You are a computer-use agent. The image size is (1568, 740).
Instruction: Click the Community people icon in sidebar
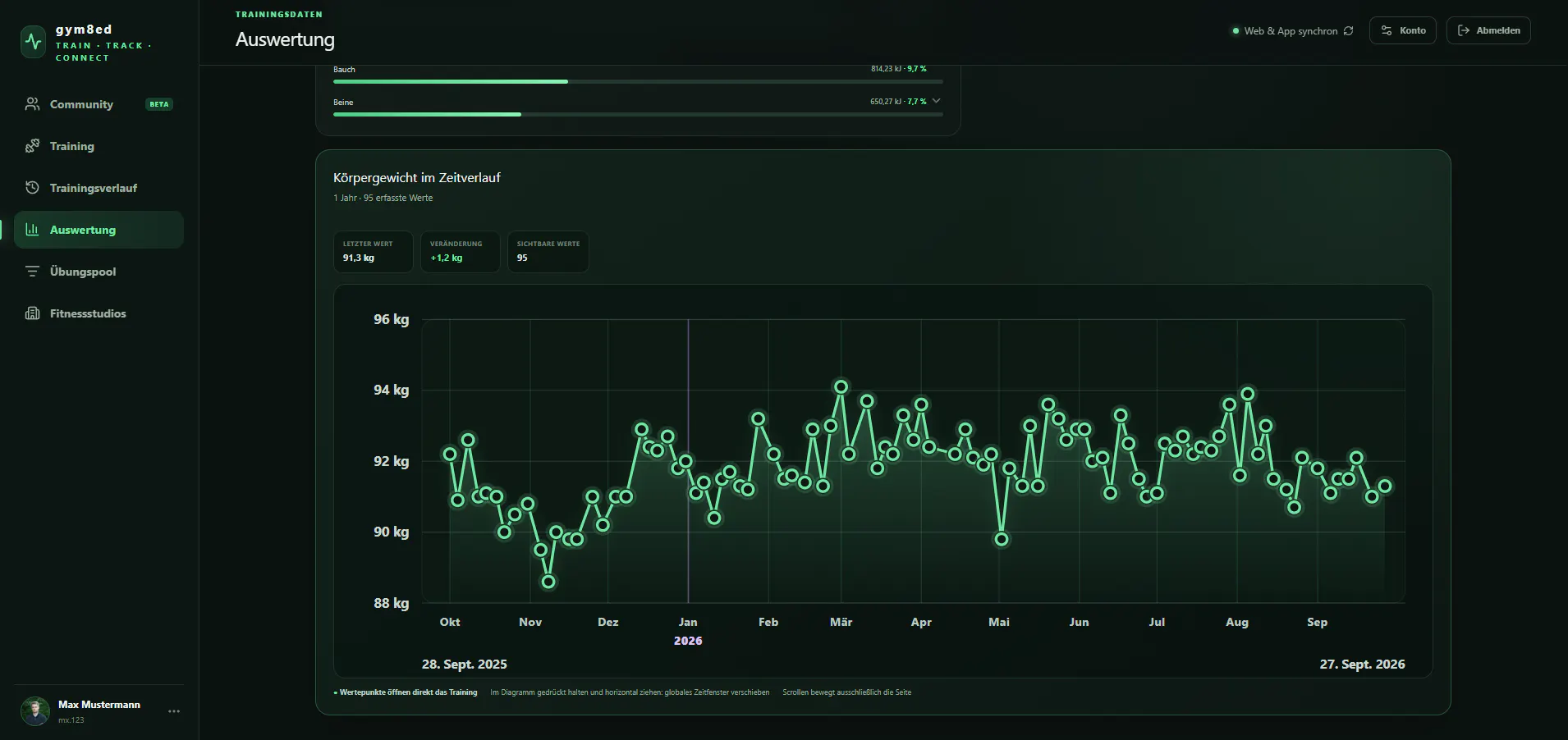pos(33,104)
